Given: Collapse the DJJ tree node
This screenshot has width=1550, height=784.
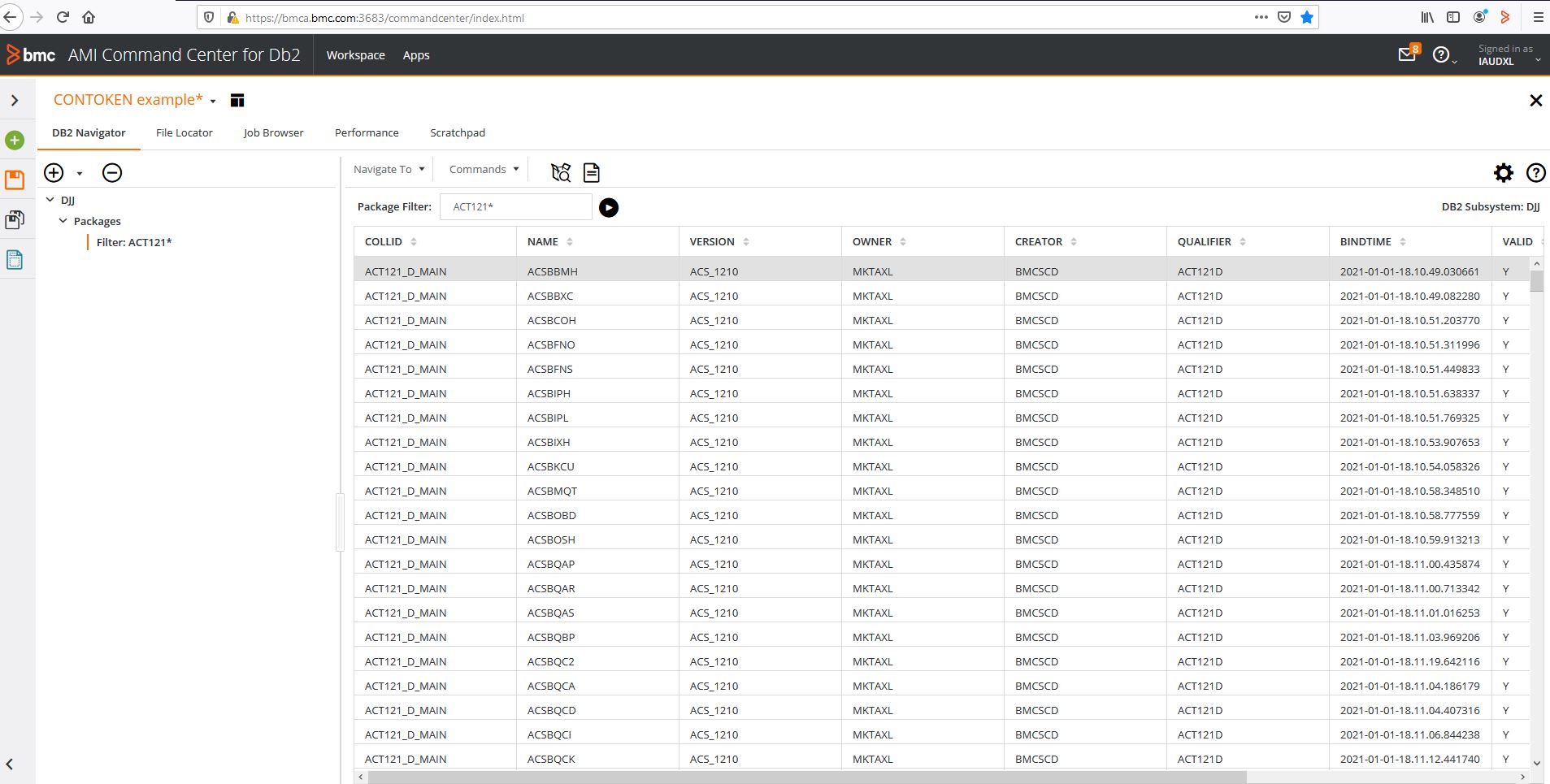Looking at the screenshot, I should (50, 200).
